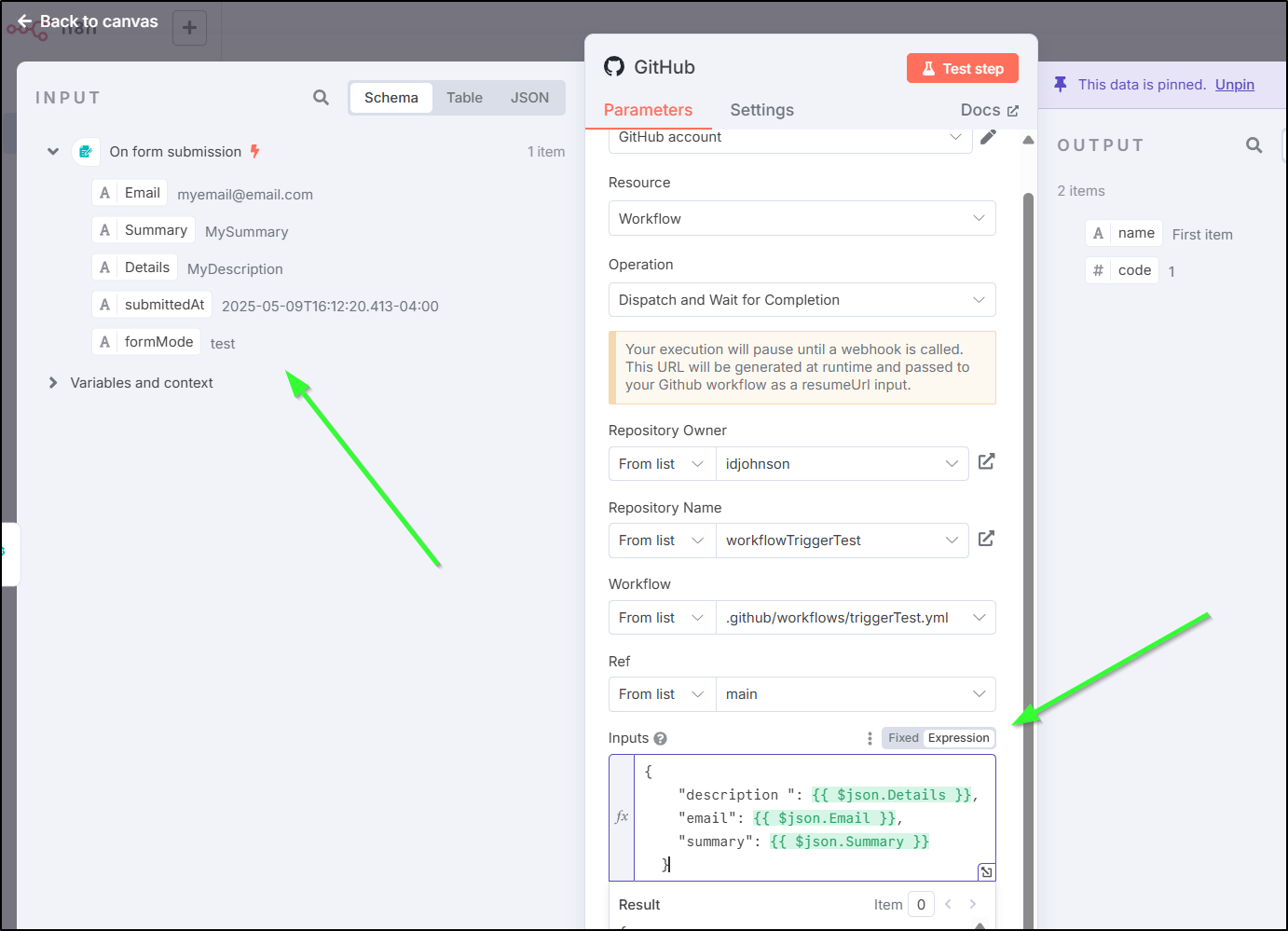The image size is (1288, 931).
Task: Go to next result item arrow
Action: pos(973,904)
